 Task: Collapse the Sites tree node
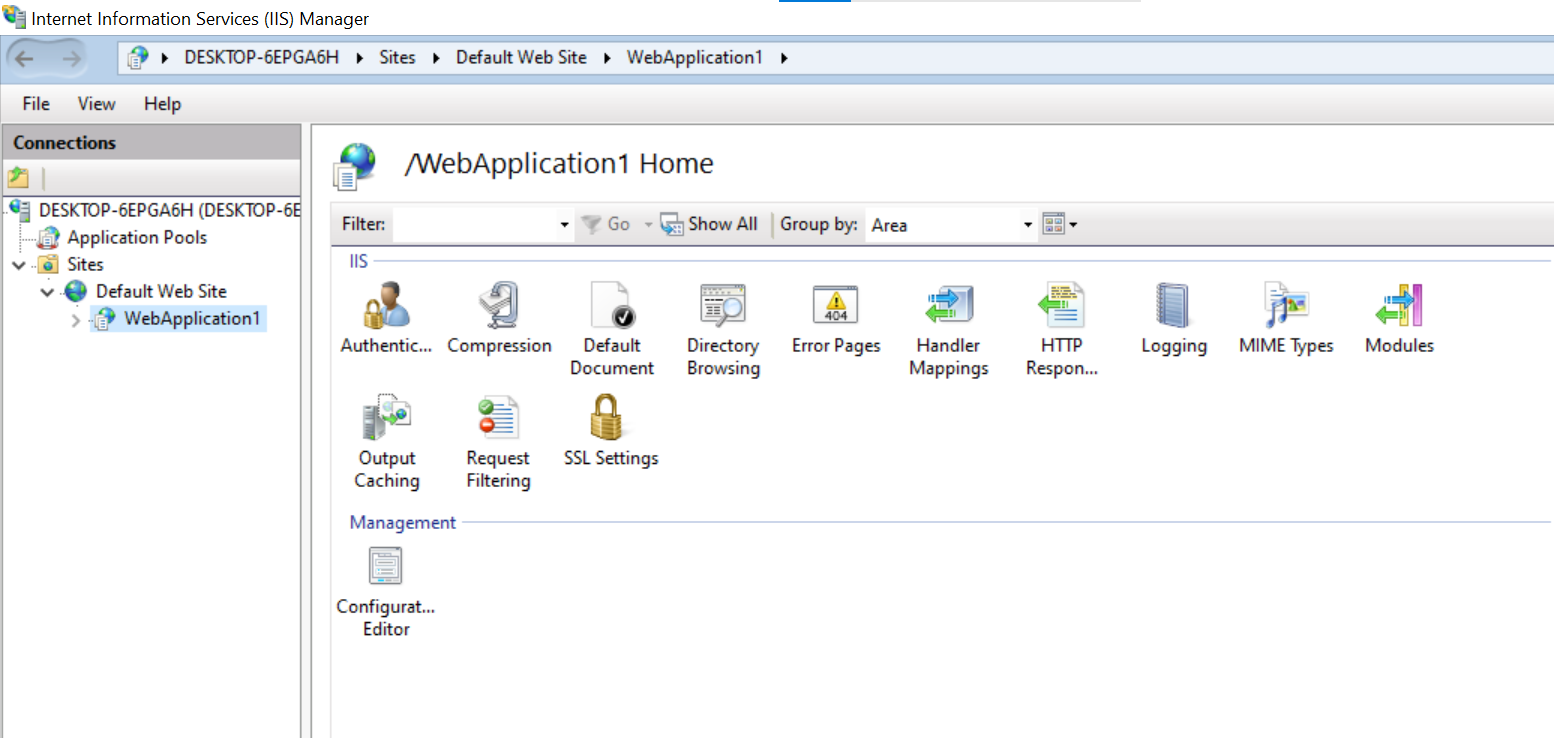(19, 265)
